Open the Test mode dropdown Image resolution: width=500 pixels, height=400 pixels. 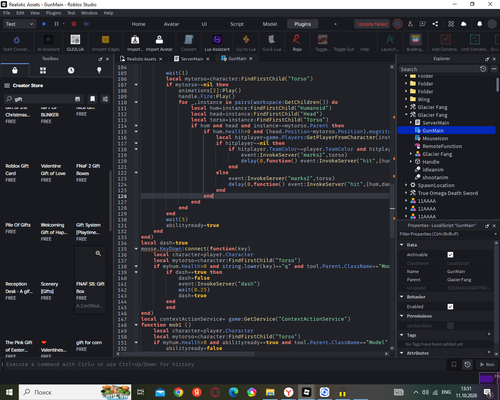click(x=19, y=24)
